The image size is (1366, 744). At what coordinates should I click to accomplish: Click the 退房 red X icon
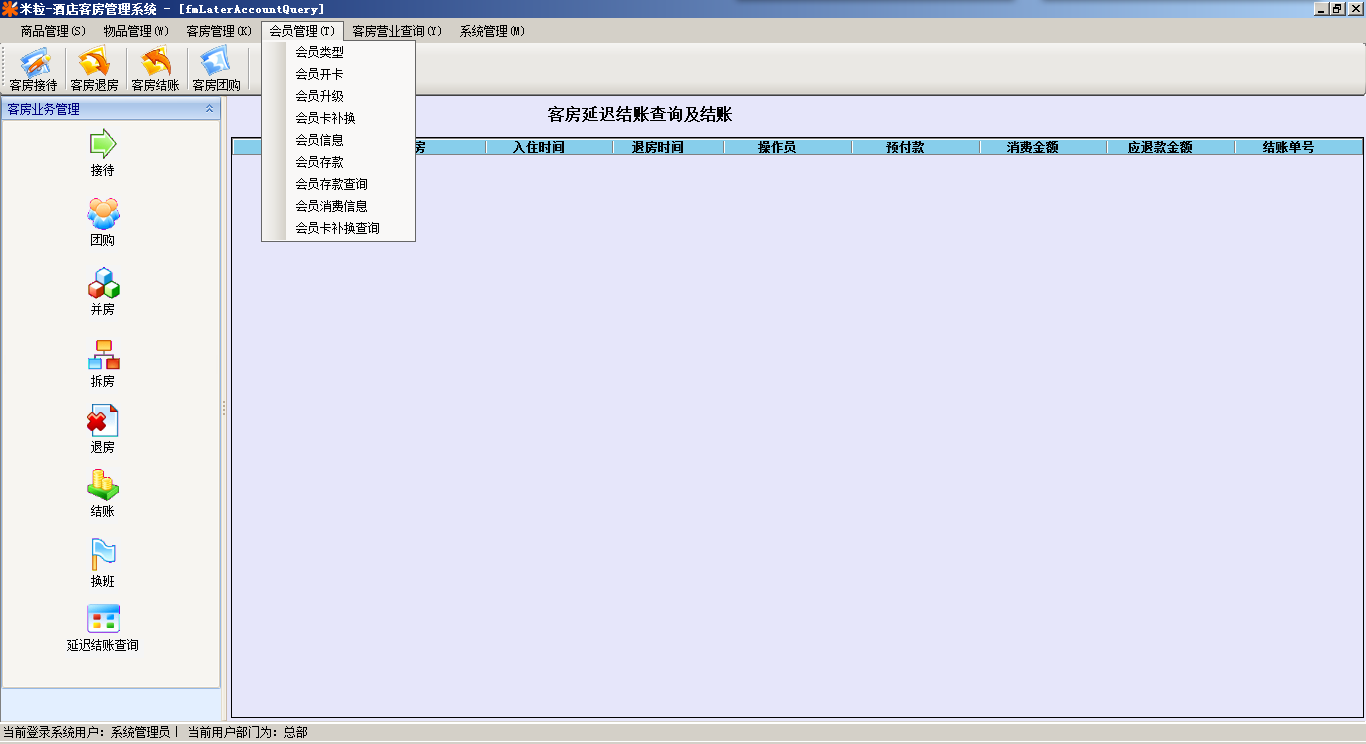point(103,421)
